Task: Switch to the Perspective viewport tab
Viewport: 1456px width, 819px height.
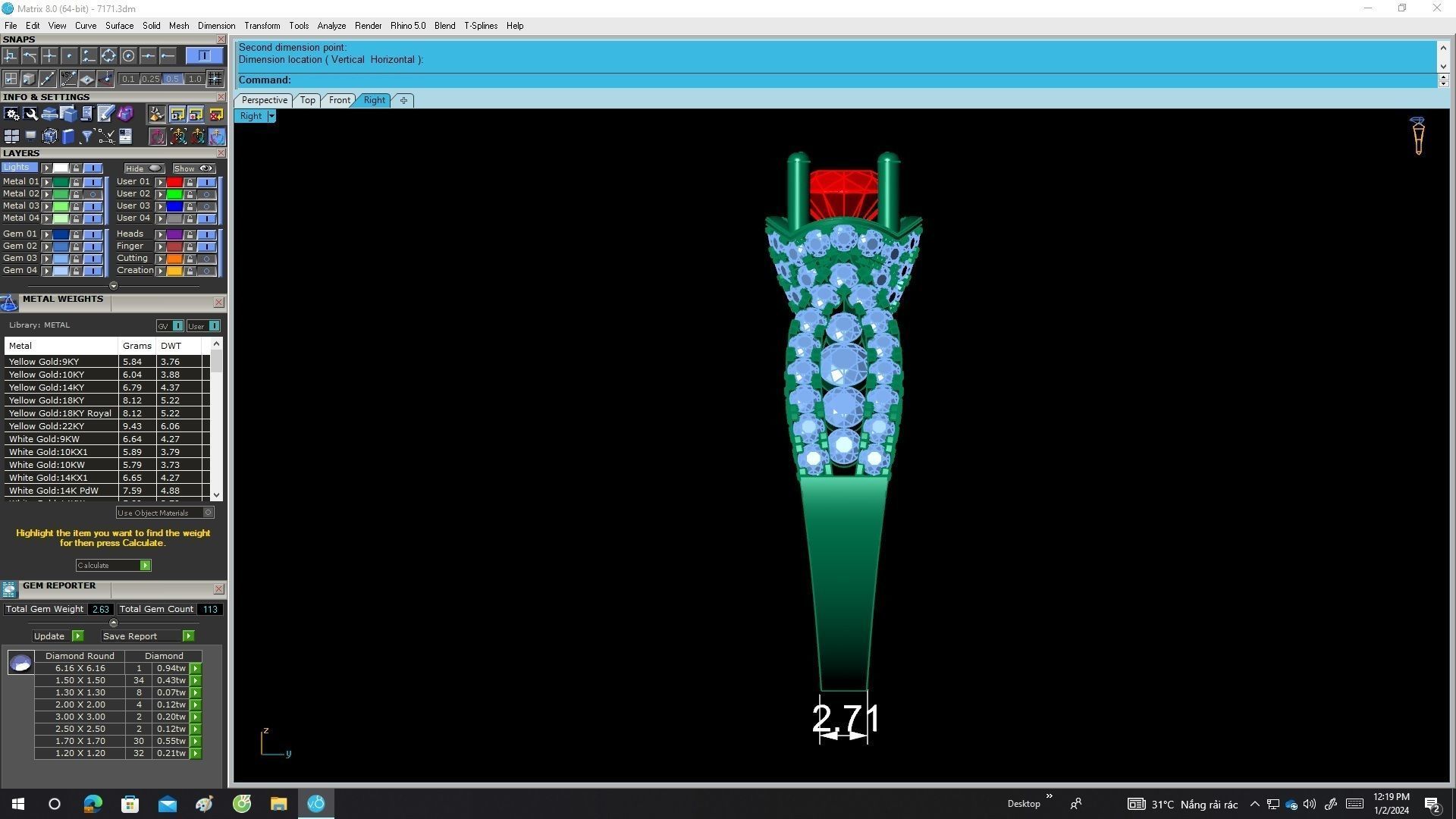Action: coord(264,100)
